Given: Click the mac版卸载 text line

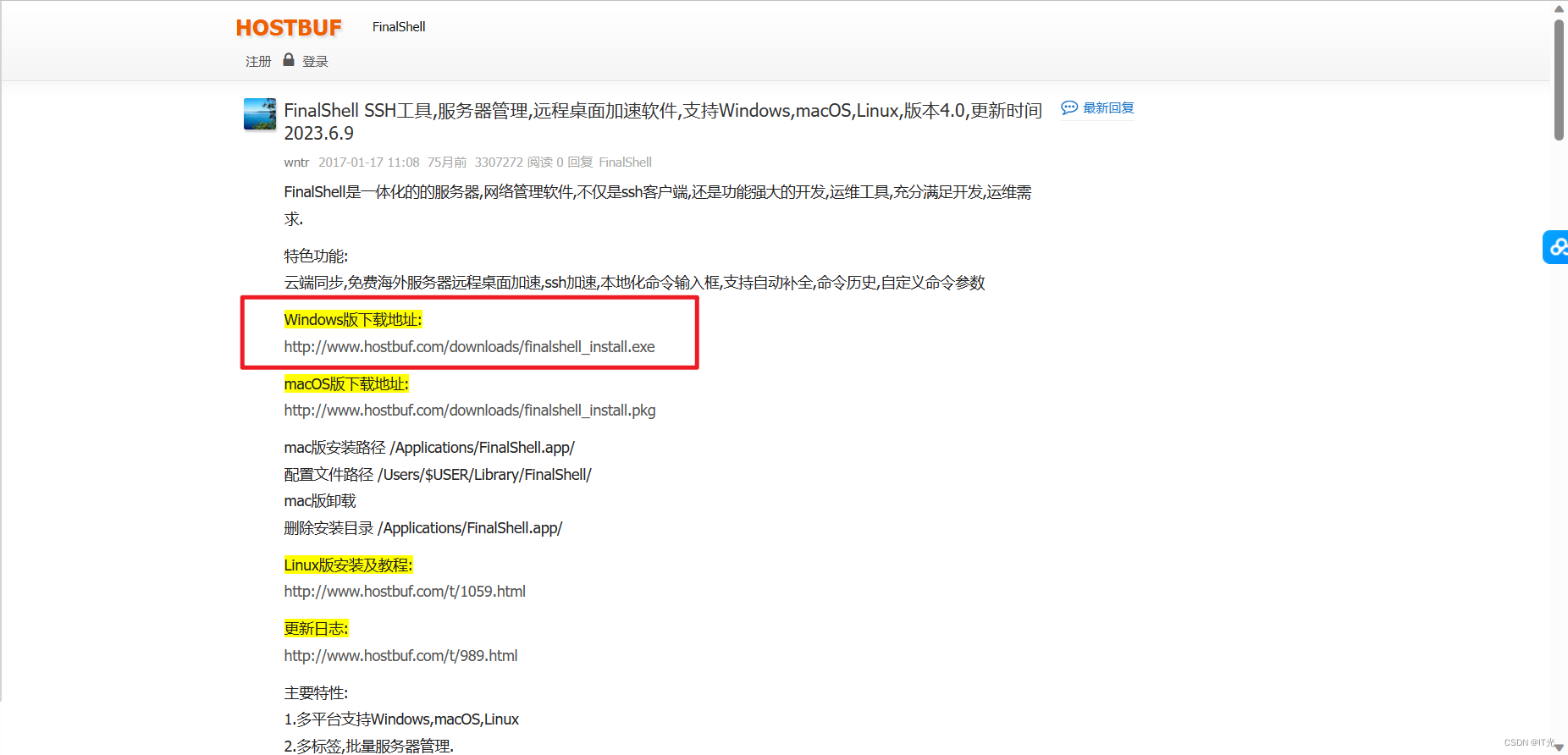Looking at the screenshot, I should point(320,501).
